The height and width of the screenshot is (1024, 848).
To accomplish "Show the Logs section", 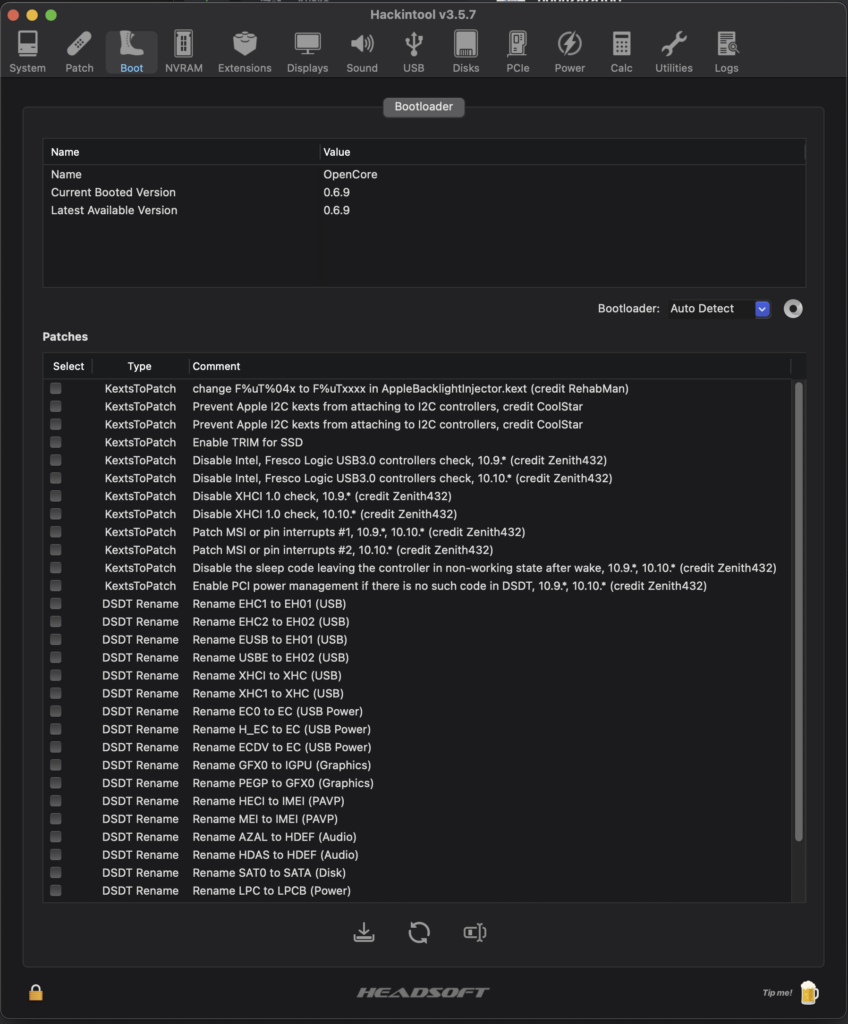I will pos(726,52).
